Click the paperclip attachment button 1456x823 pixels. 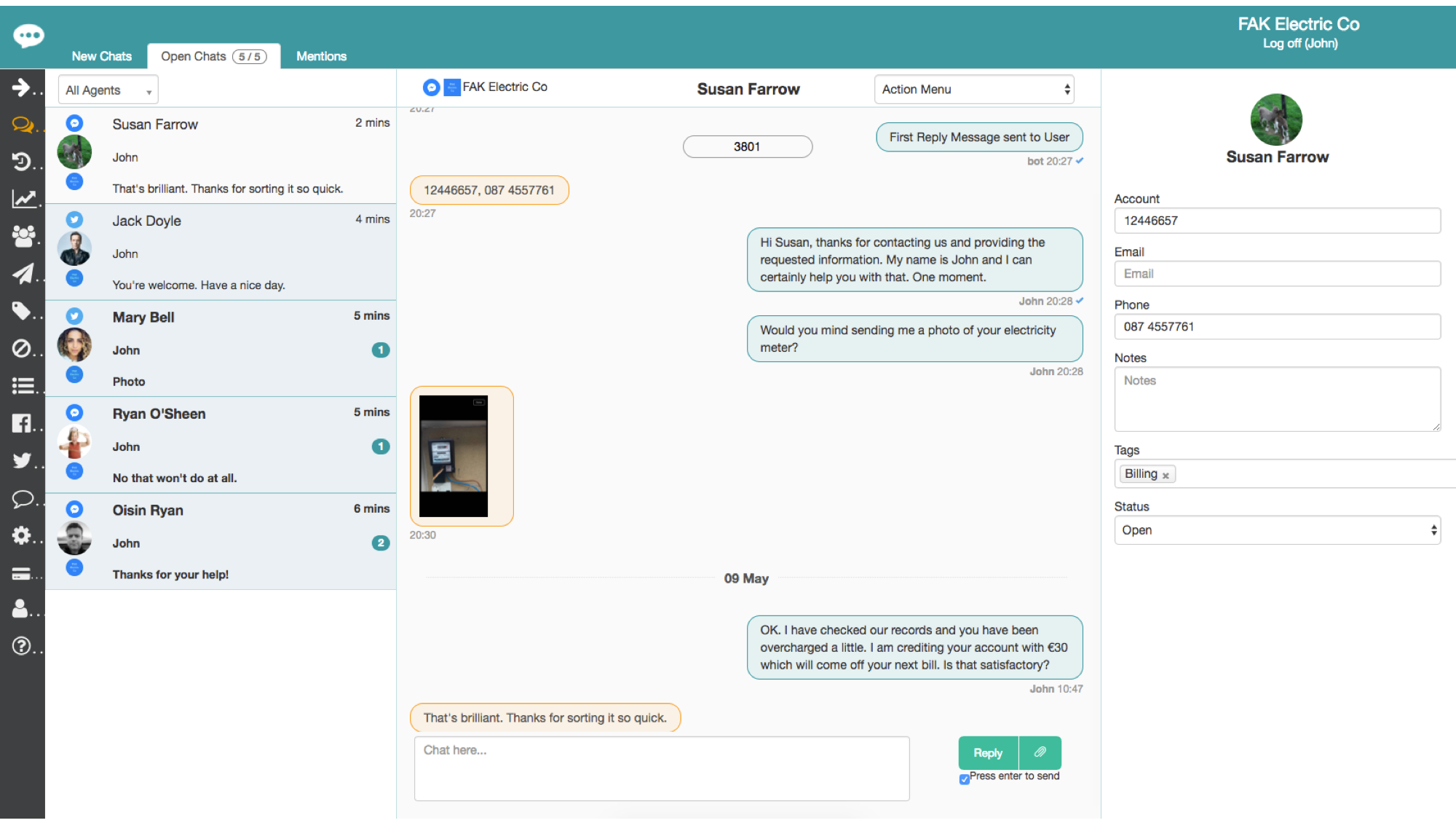click(x=1040, y=752)
